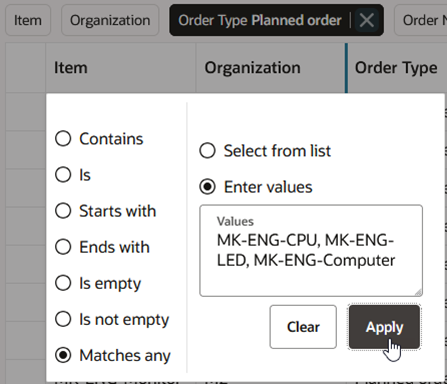Open the Organization filter chip
The height and width of the screenshot is (384, 447).
coord(110,20)
